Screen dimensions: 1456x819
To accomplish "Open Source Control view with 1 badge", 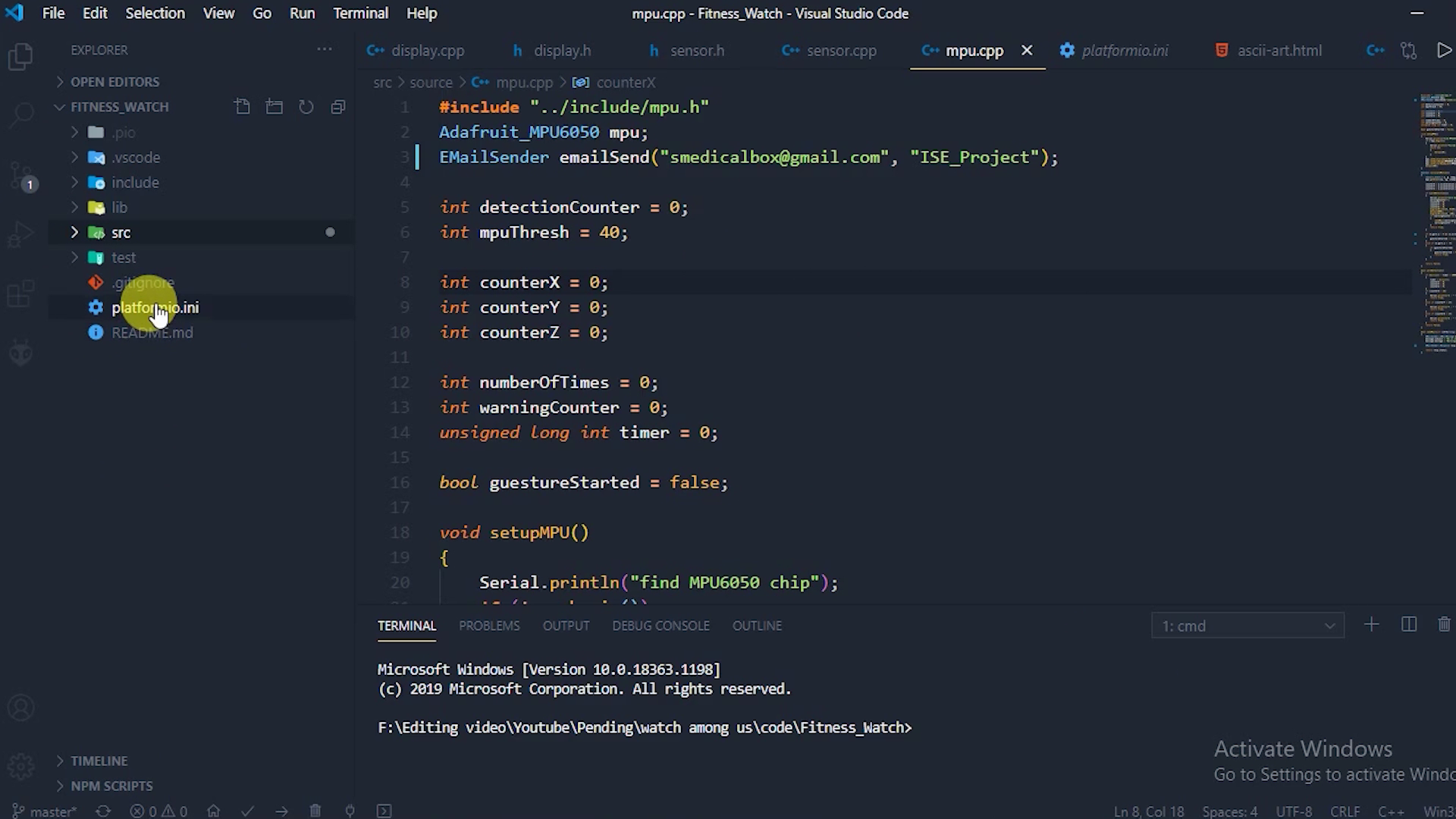I will pyautogui.click(x=20, y=176).
